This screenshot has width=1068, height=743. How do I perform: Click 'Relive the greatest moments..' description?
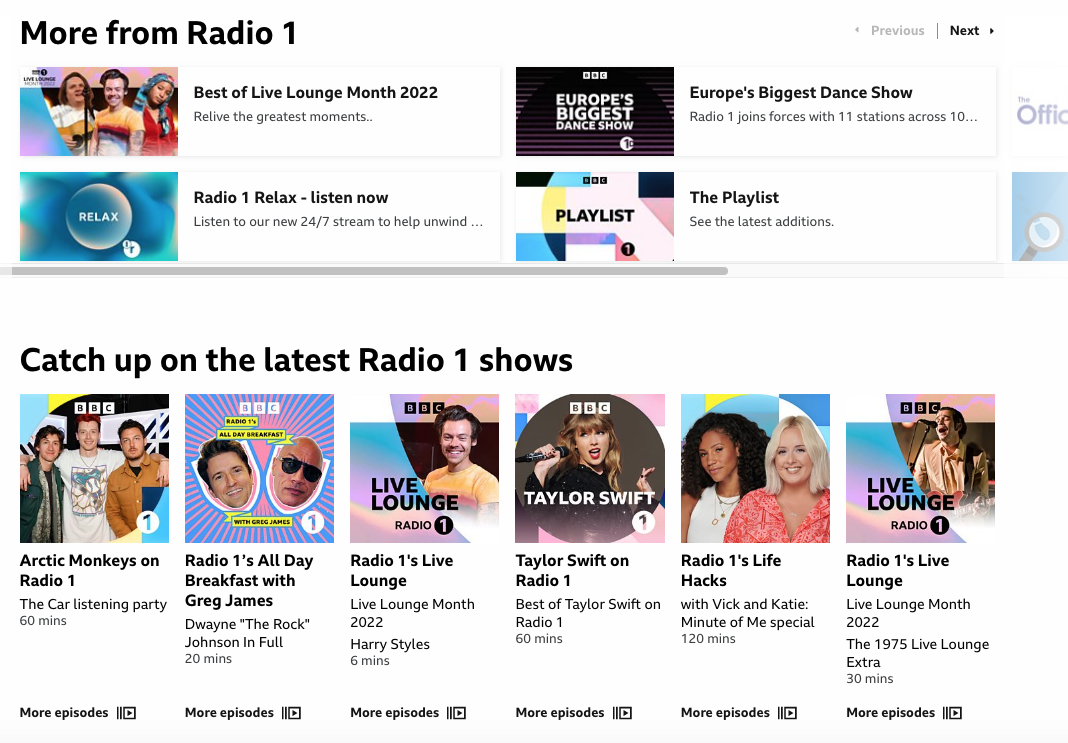pos(283,116)
